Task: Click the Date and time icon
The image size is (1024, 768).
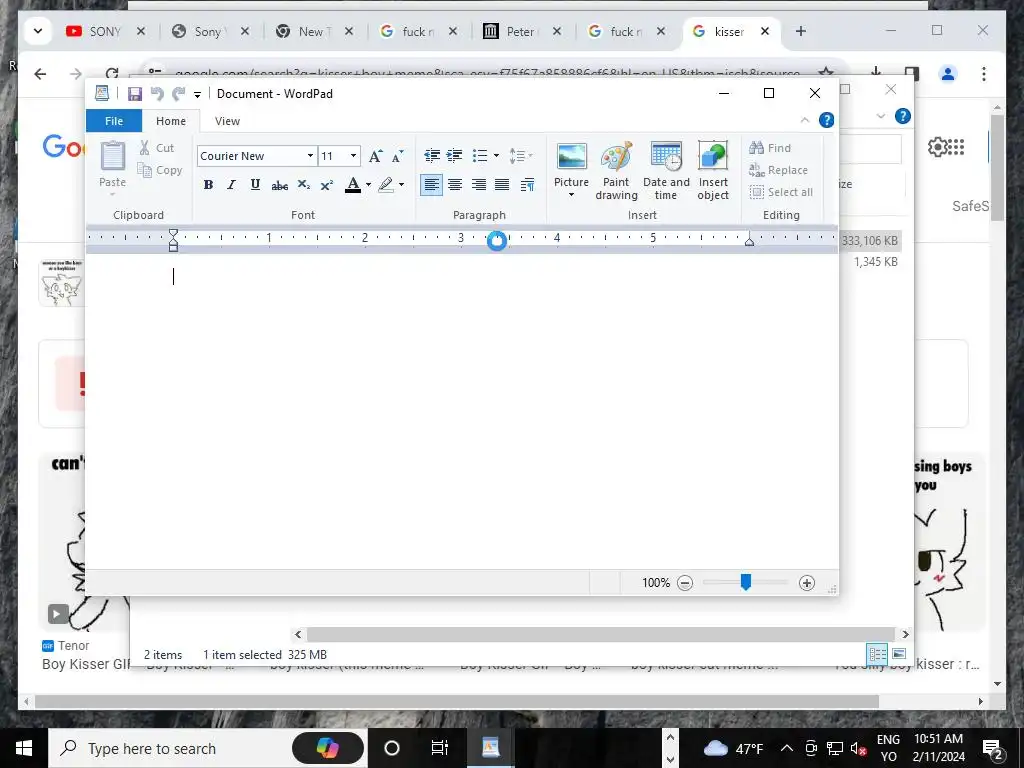Action: 666,171
